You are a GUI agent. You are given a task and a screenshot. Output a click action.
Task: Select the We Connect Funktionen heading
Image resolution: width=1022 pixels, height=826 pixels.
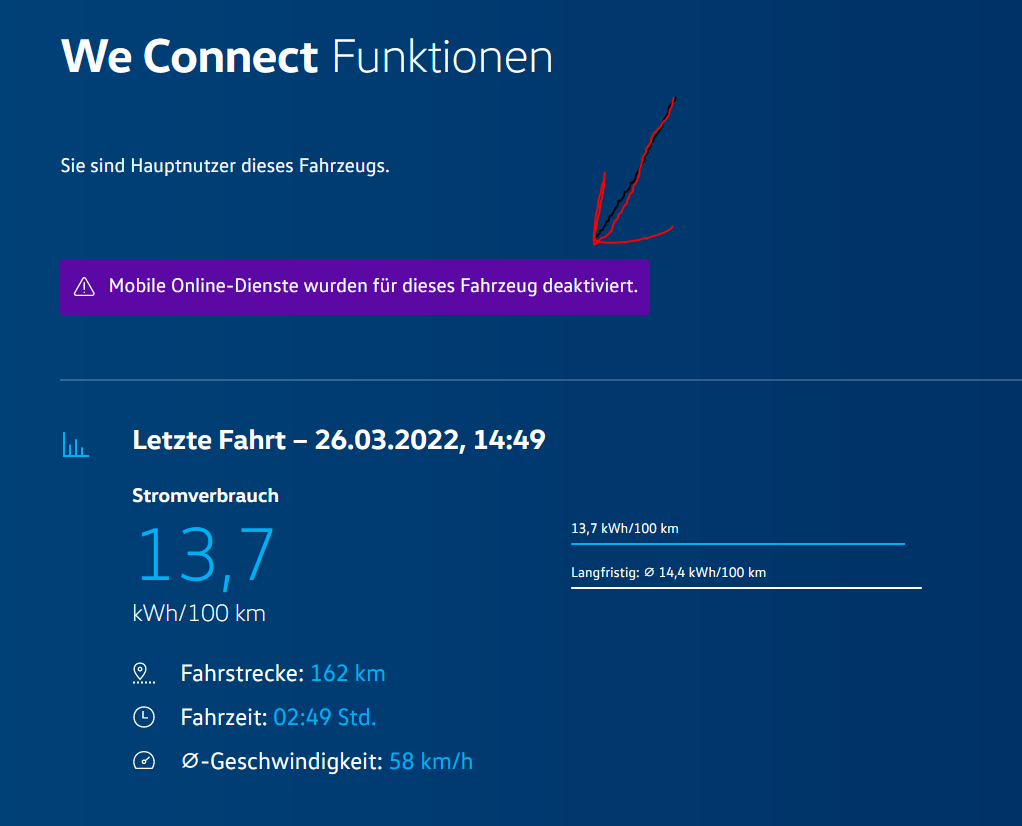click(306, 57)
